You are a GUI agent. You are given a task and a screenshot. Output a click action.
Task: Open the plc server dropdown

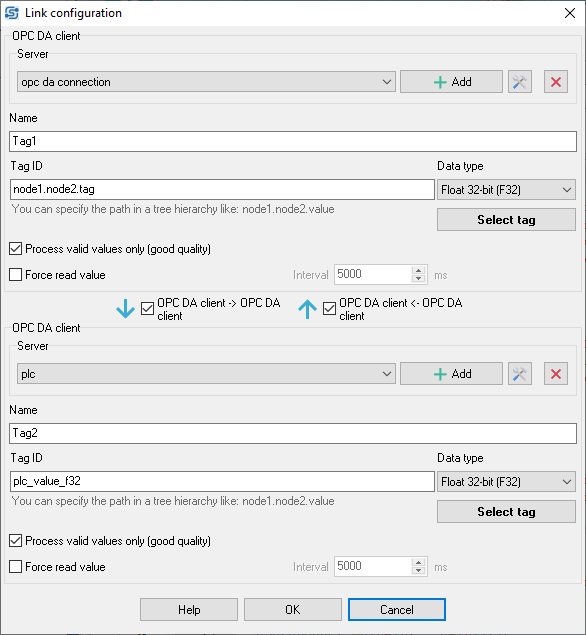click(206, 374)
